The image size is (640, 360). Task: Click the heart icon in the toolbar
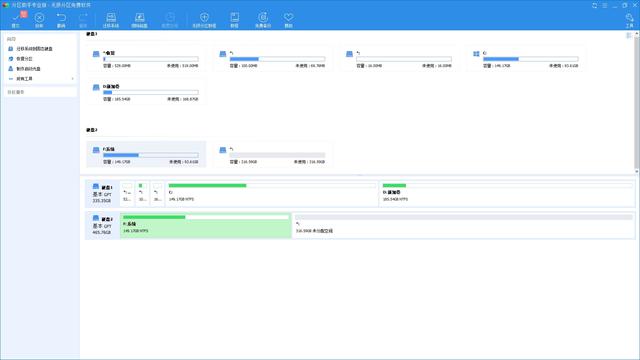(289, 19)
